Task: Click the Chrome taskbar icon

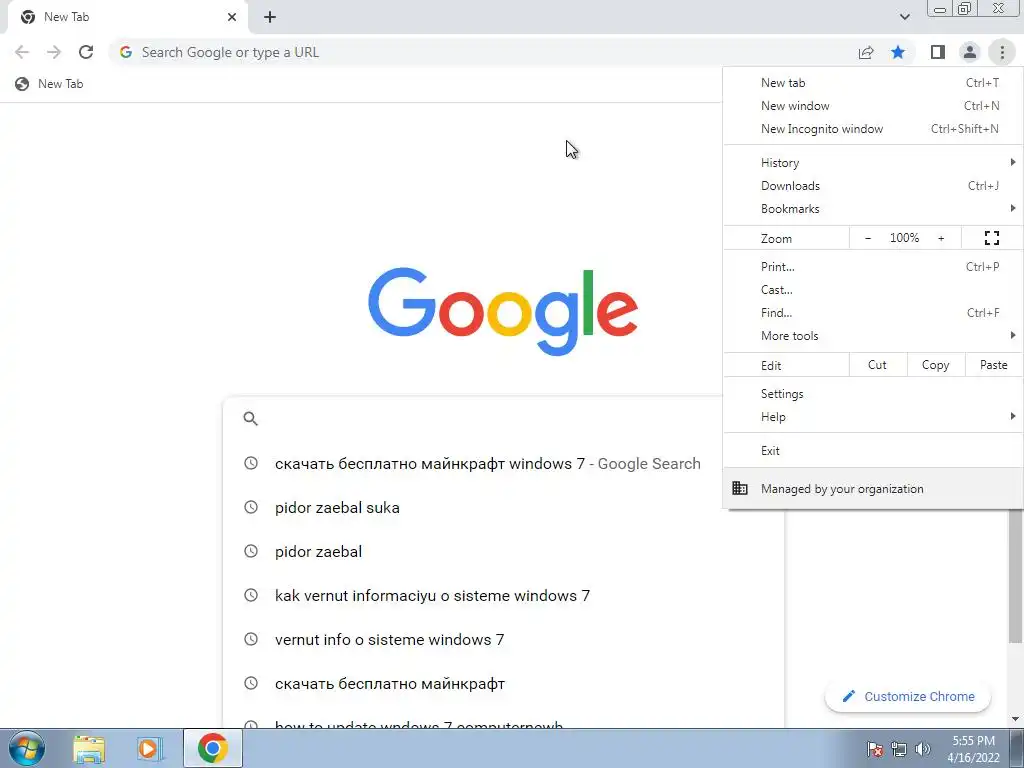Action: (x=212, y=748)
